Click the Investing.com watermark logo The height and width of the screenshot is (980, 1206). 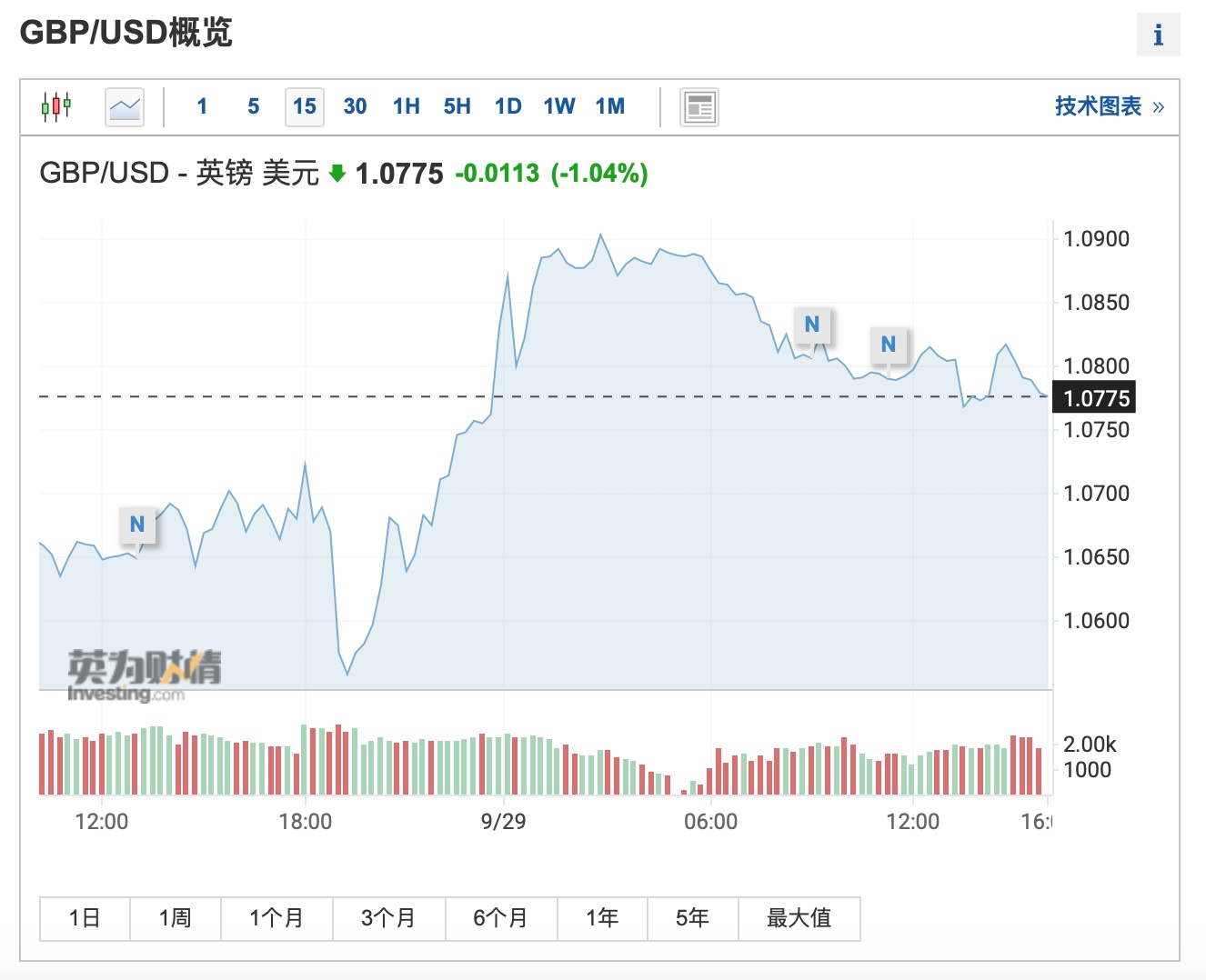[144, 676]
